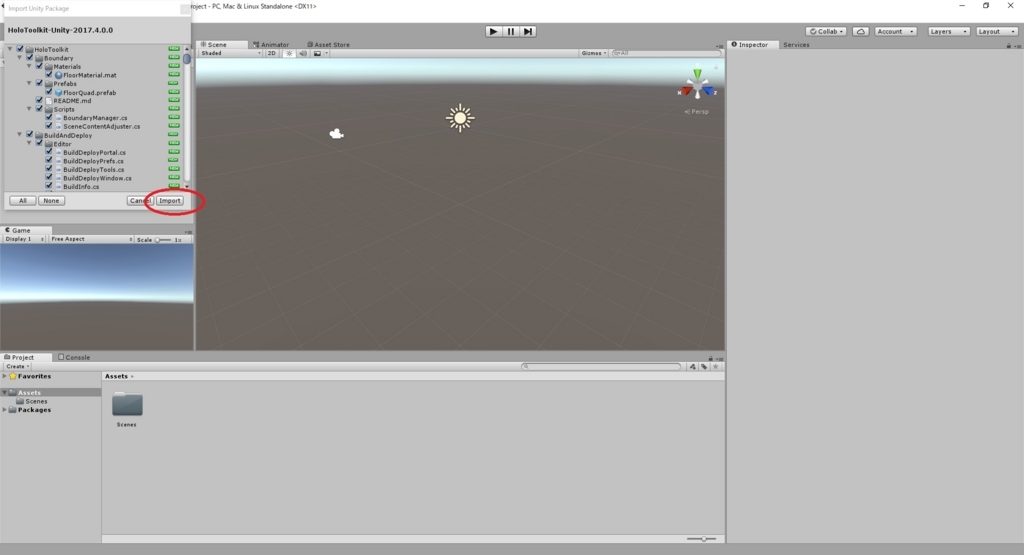The width and height of the screenshot is (1024, 555).
Task: Adjust the asset icon size slider
Action: coord(701,539)
